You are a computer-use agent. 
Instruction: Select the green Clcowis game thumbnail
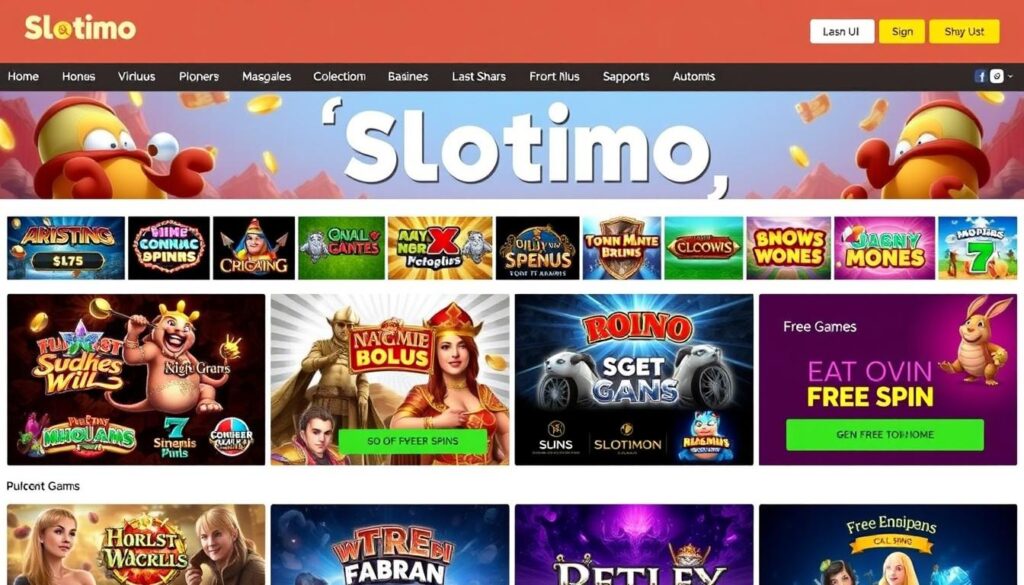tap(703, 248)
